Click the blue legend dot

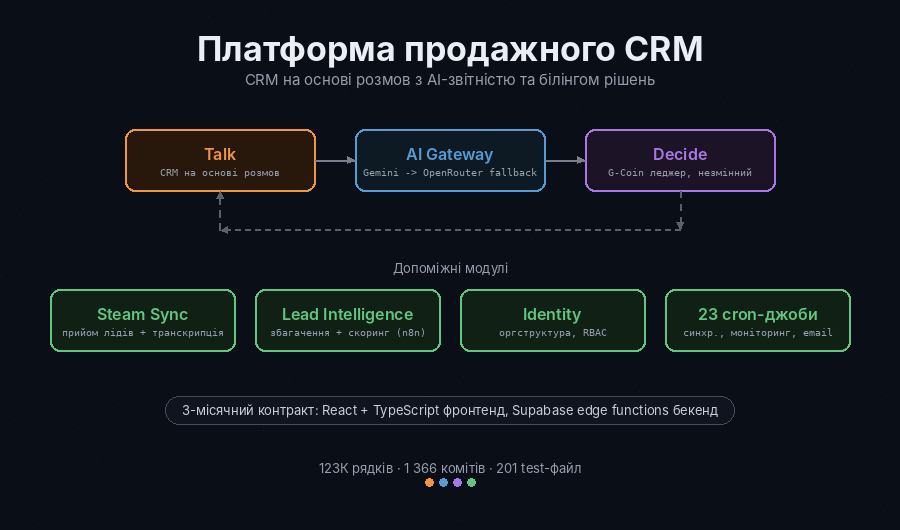coord(443,482)
